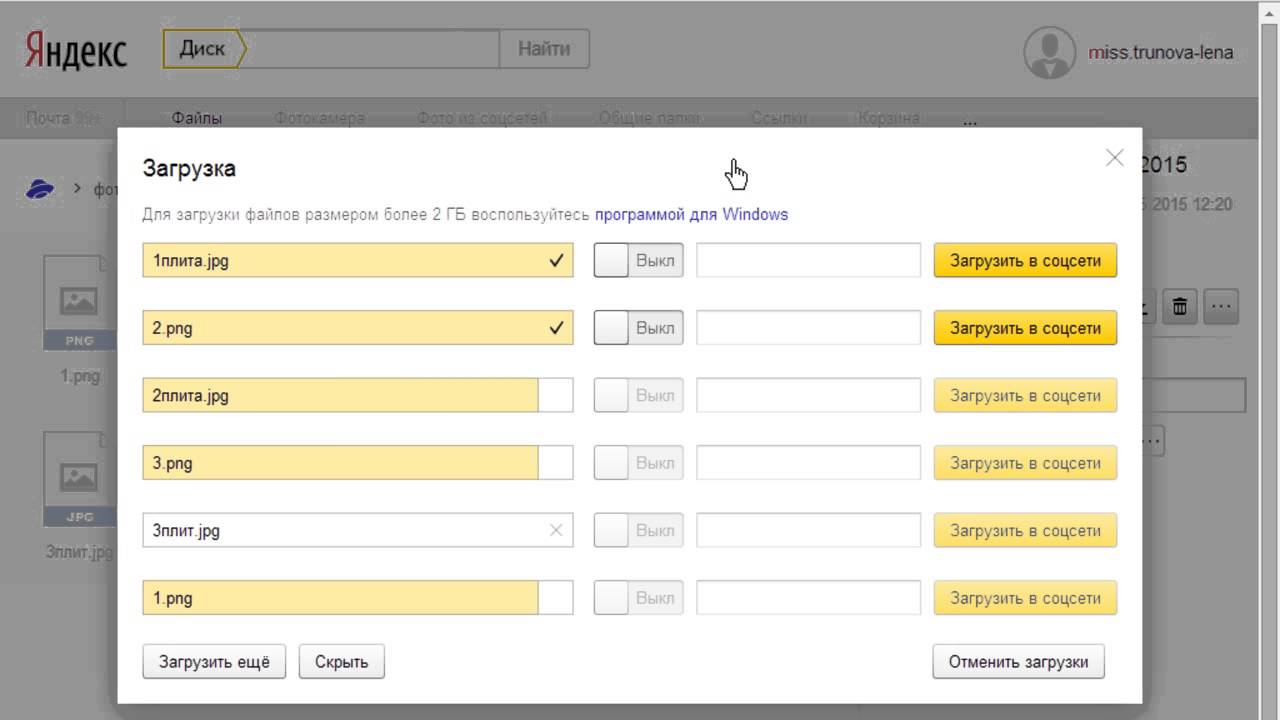The width and height of the screenshot is (1280, 720).
Task: Open the Корзина tab
Action: click(x=888, y=118)
